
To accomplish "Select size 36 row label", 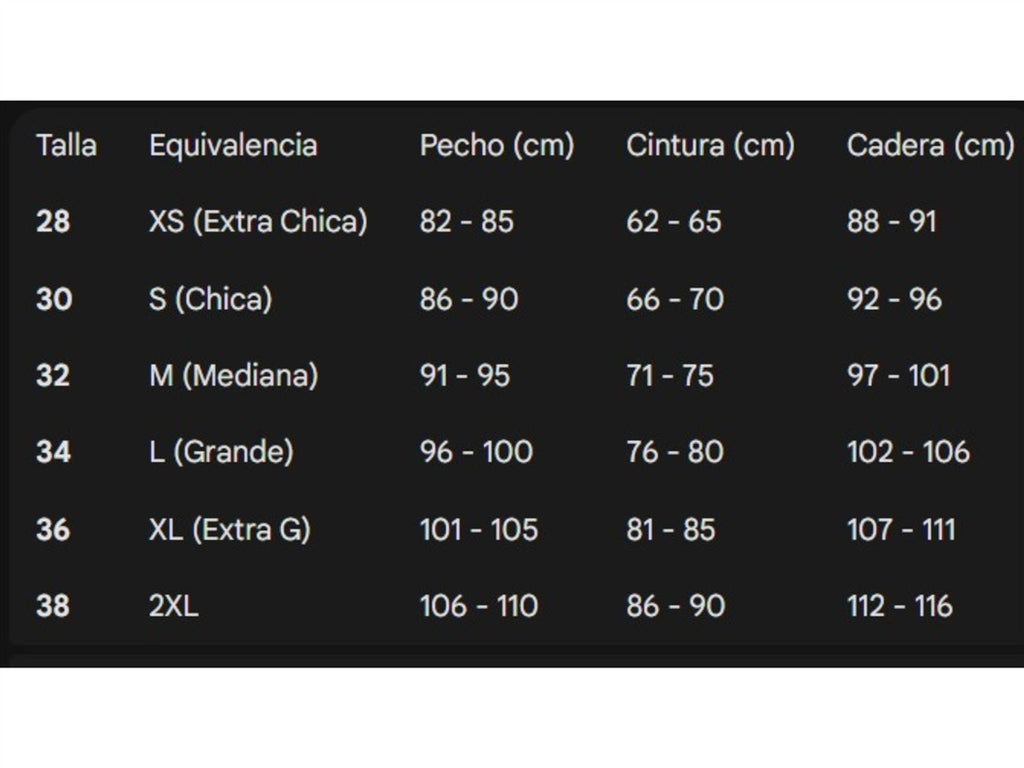I will (53, 530).
